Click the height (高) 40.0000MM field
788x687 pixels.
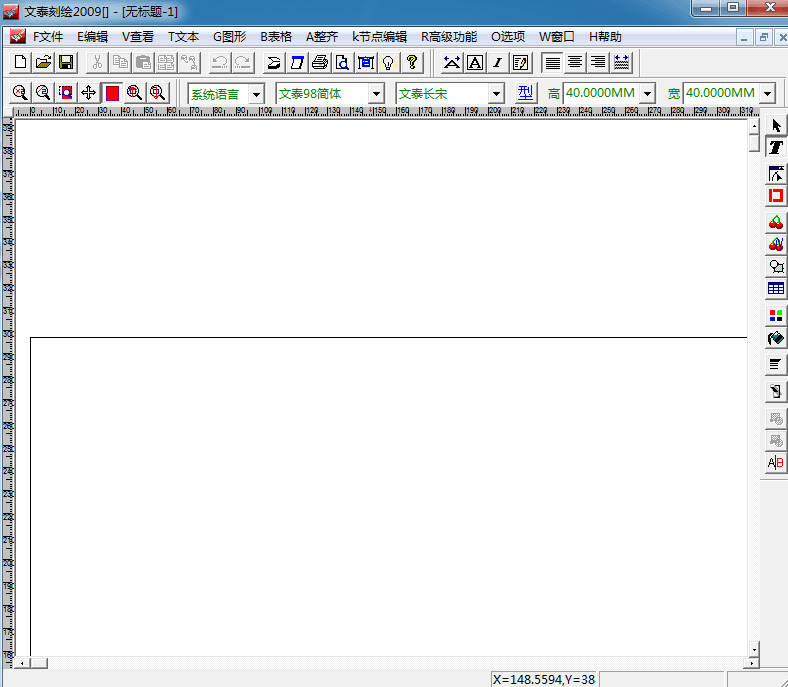[x=600, y=93]
